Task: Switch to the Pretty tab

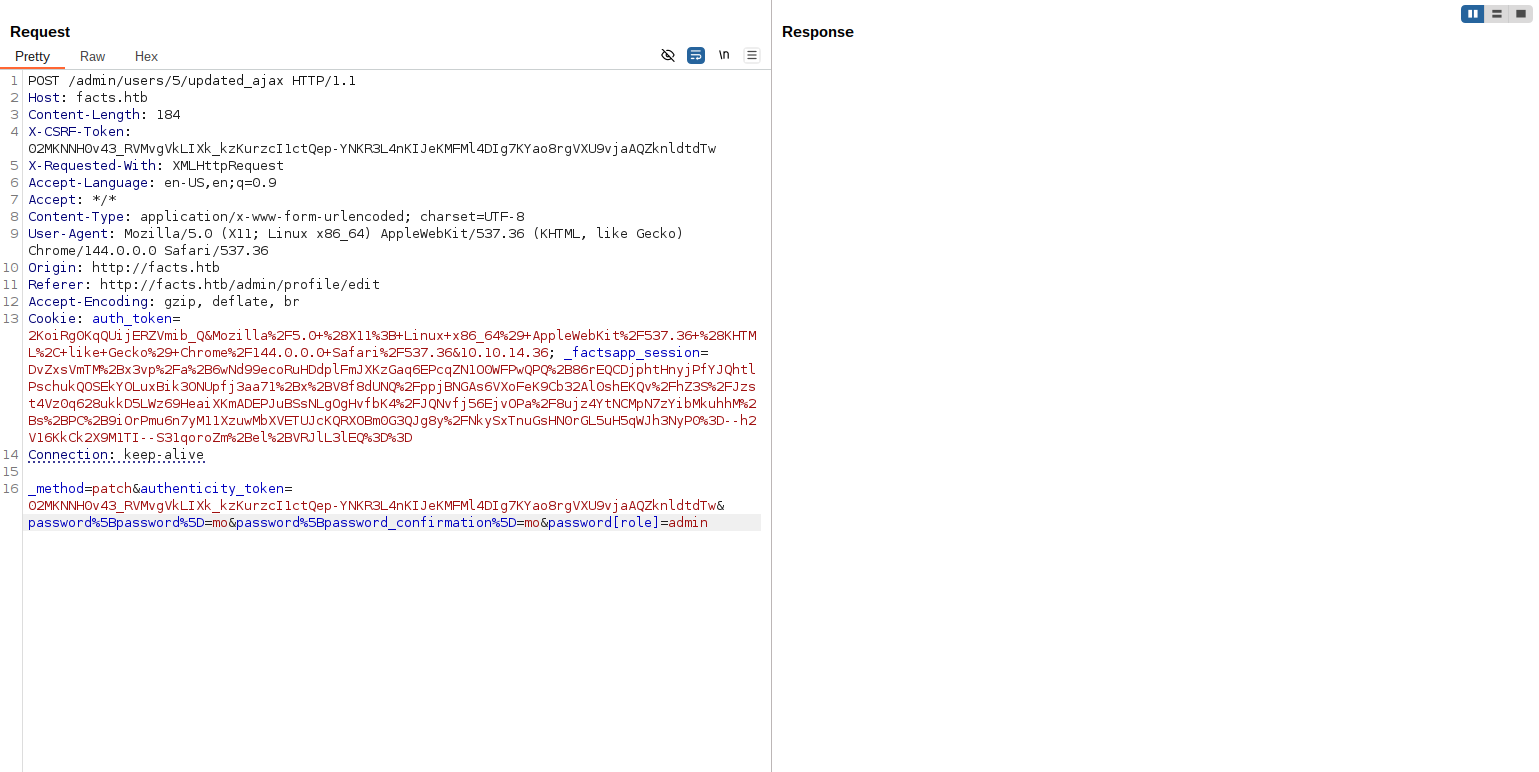Action: tap(32, 56)
